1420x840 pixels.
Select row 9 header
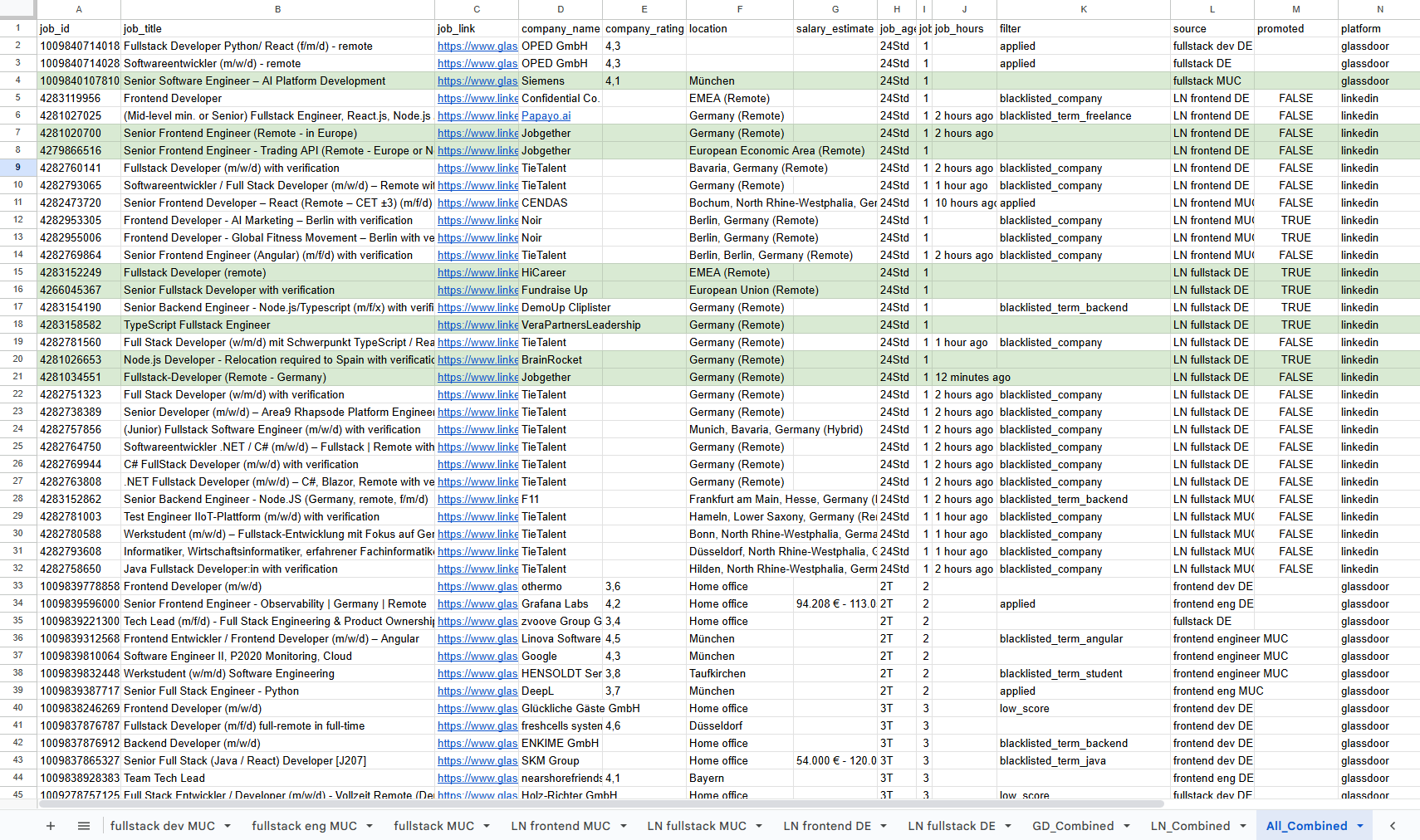coord(17,168)
